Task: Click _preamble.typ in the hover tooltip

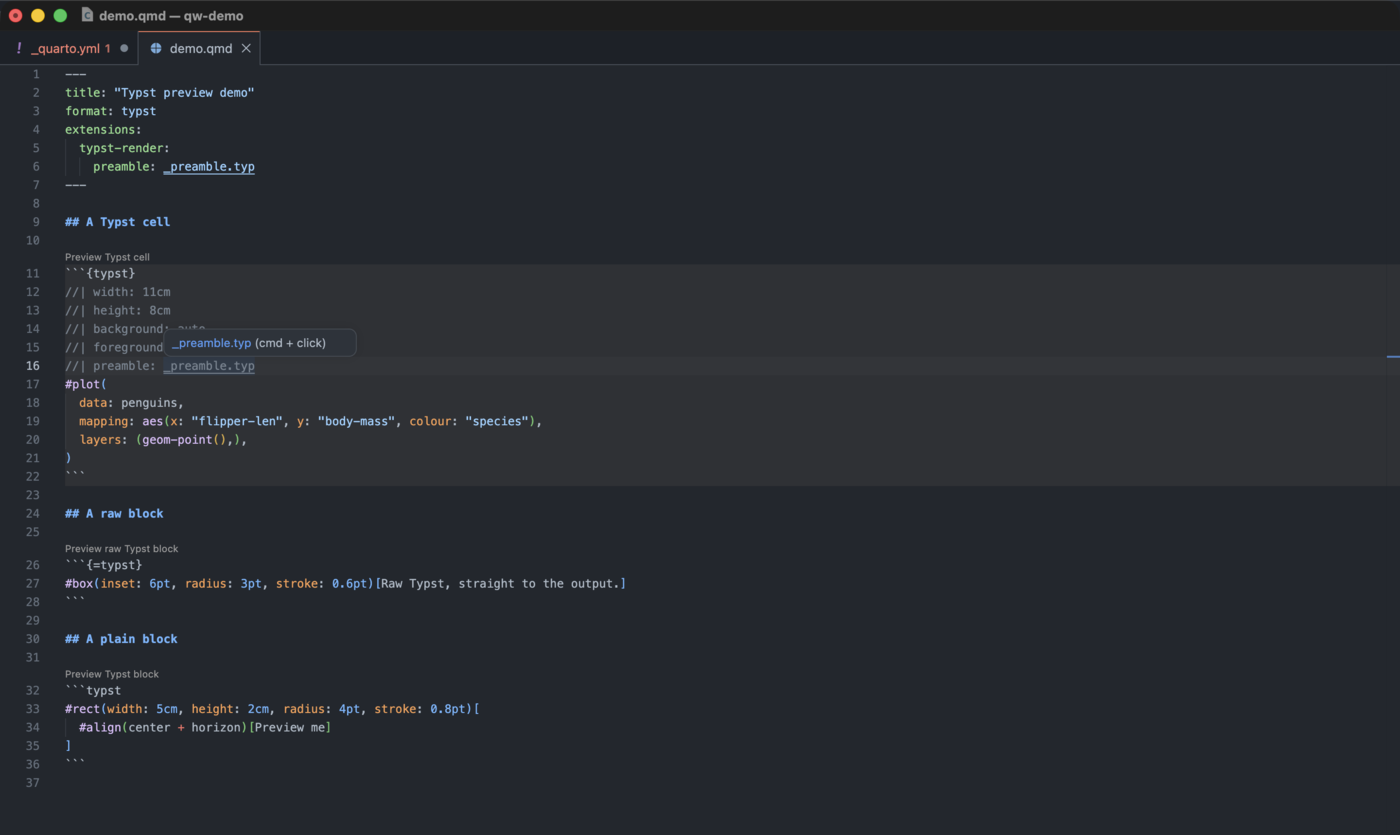Action: [211, 343]
